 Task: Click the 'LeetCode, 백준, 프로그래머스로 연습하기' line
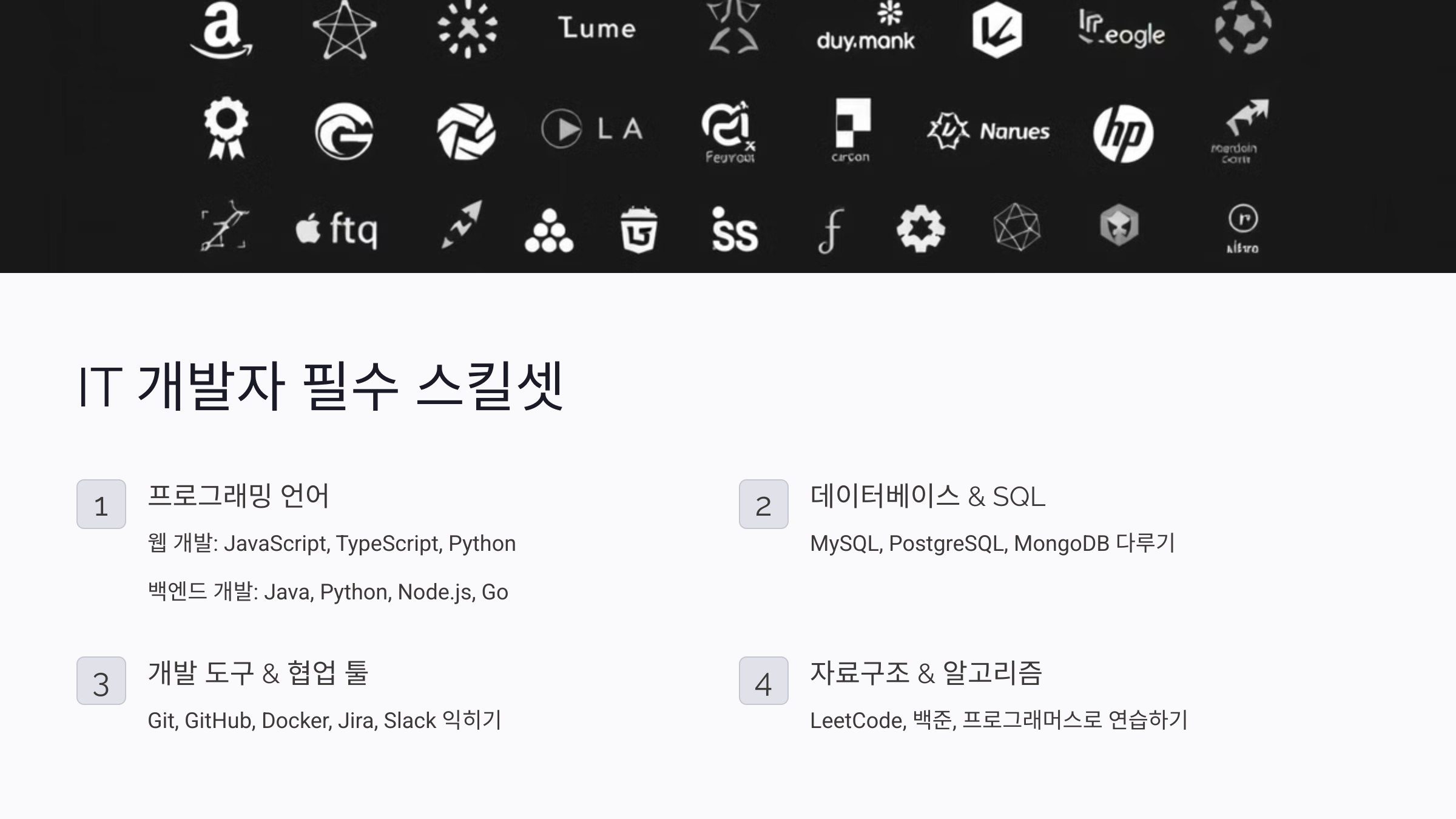[999, 720]
